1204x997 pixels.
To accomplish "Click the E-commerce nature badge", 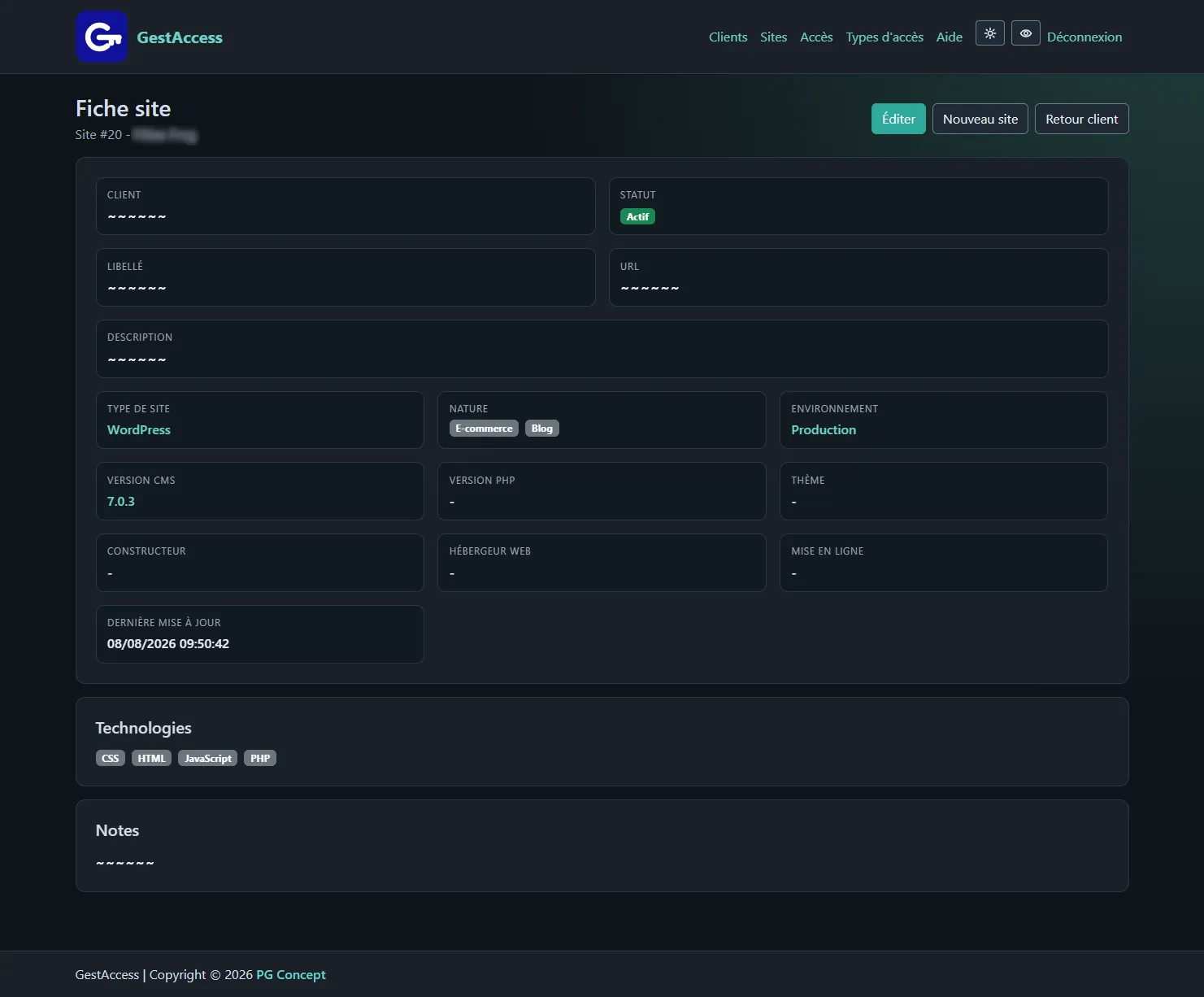I will click(484, 429).
